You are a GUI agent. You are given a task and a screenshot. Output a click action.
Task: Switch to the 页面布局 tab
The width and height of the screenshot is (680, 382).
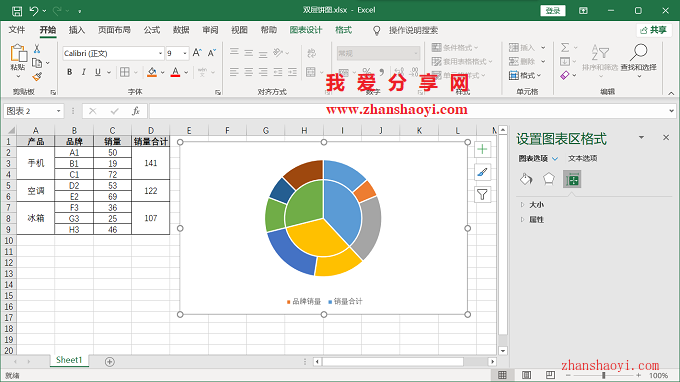coord(114,30)
